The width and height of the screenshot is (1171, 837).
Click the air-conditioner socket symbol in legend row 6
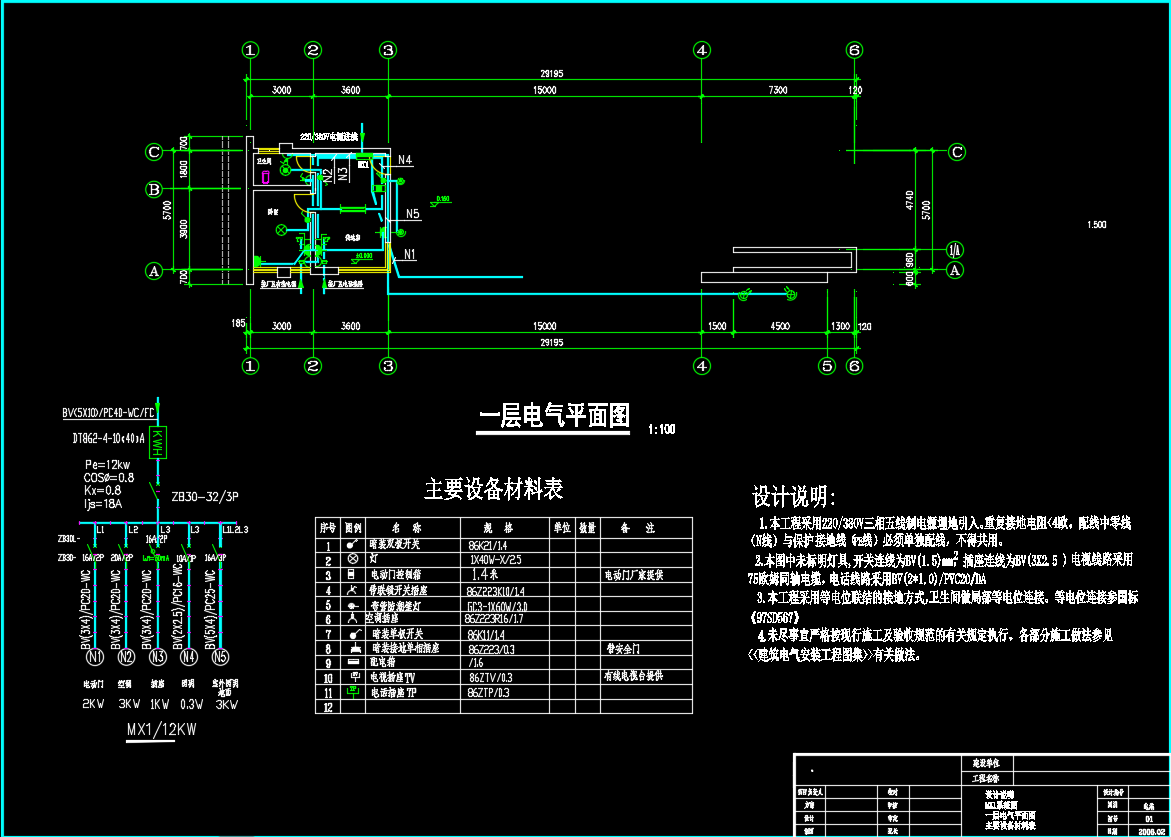pos(352,618)
